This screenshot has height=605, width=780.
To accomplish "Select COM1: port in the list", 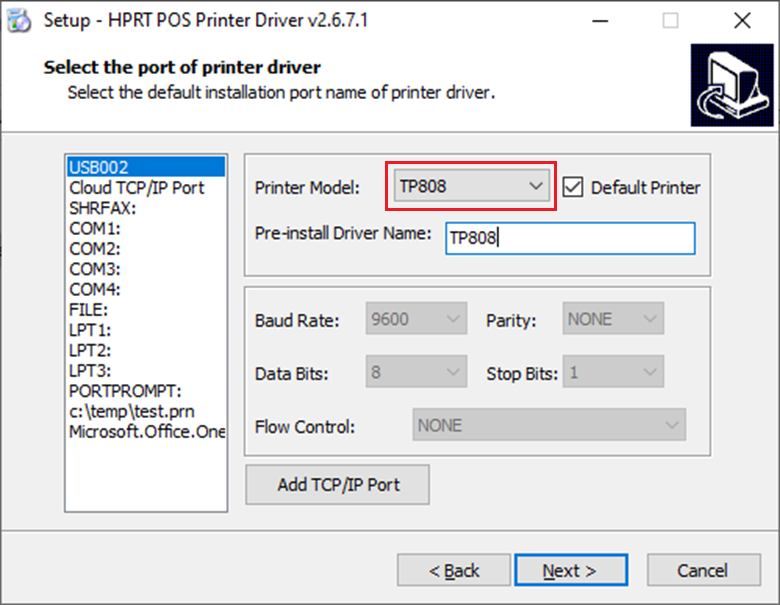I will [94, 228].
